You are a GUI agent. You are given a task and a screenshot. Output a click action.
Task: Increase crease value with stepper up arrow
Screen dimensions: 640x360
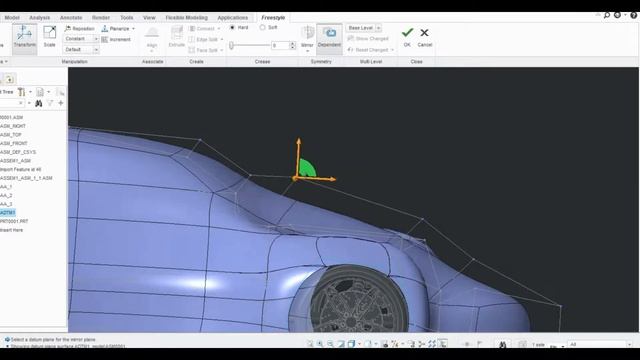point(292,43)
